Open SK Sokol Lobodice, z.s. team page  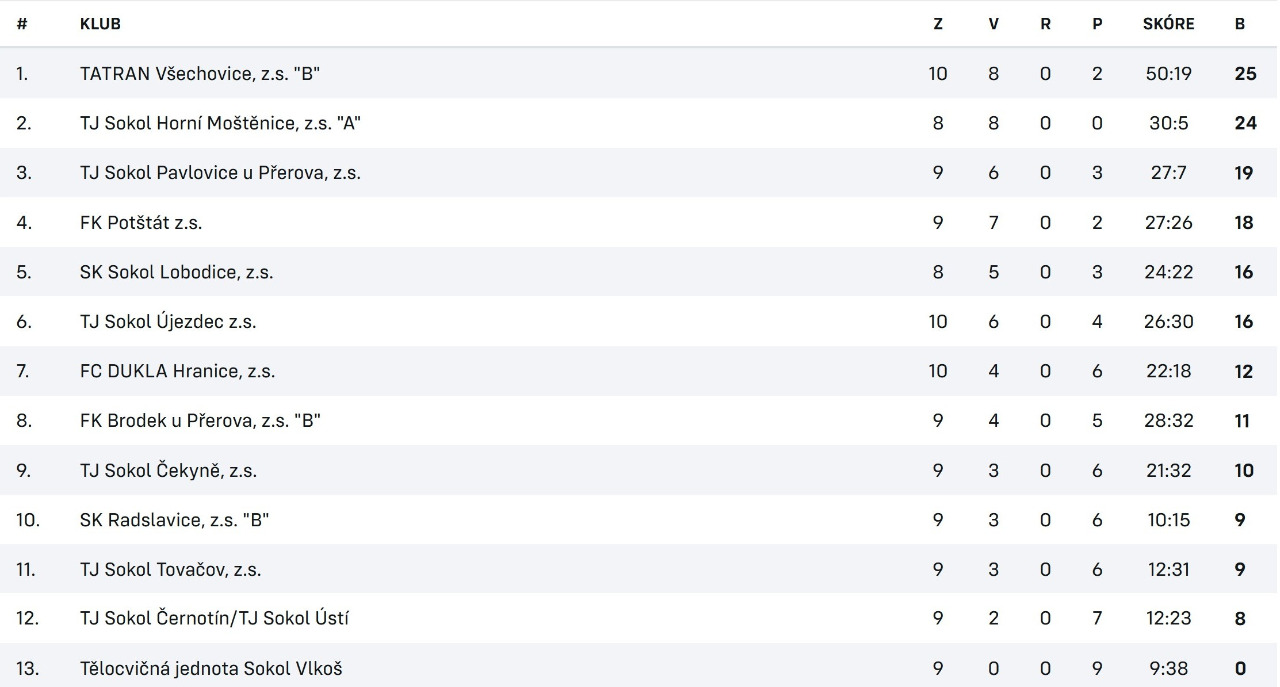[176, 272]
